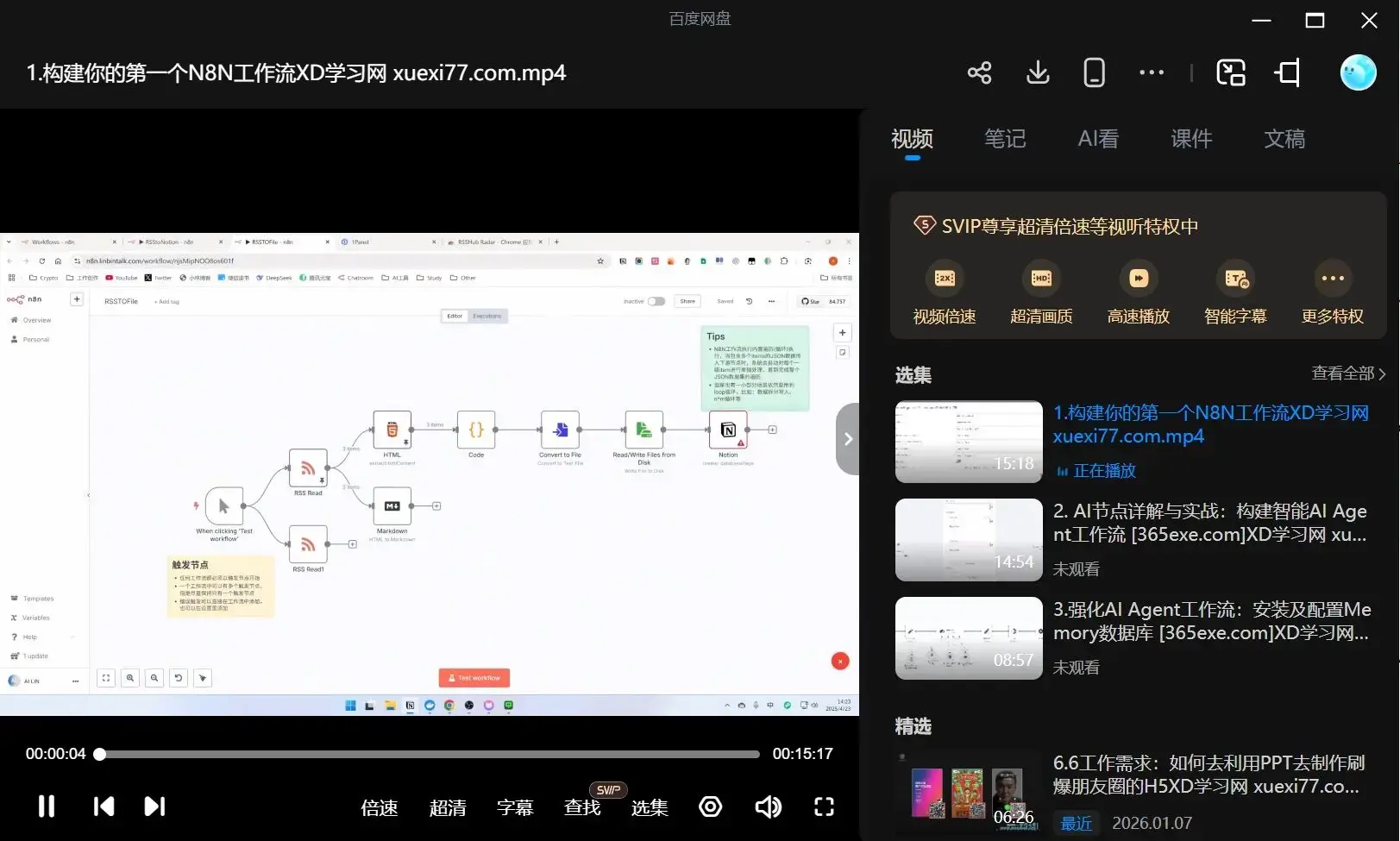The image size is (1400, 841).
Task: Open the more options ellipsis in header
Action: 1151,73
